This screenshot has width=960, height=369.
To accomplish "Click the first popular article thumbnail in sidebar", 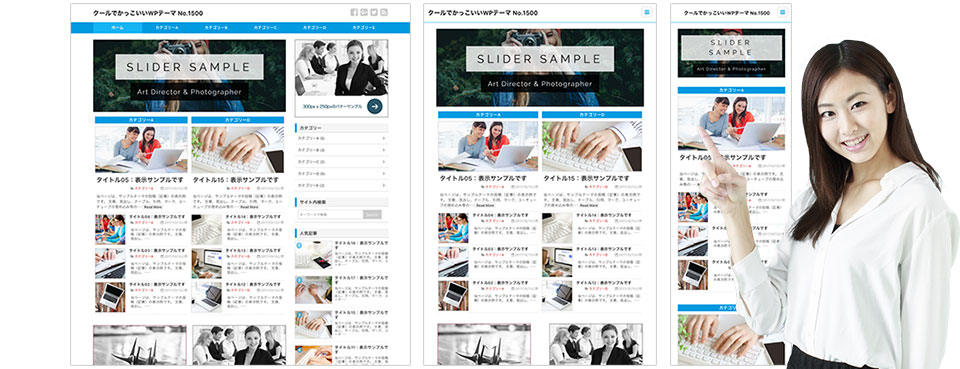I will 313,255.
